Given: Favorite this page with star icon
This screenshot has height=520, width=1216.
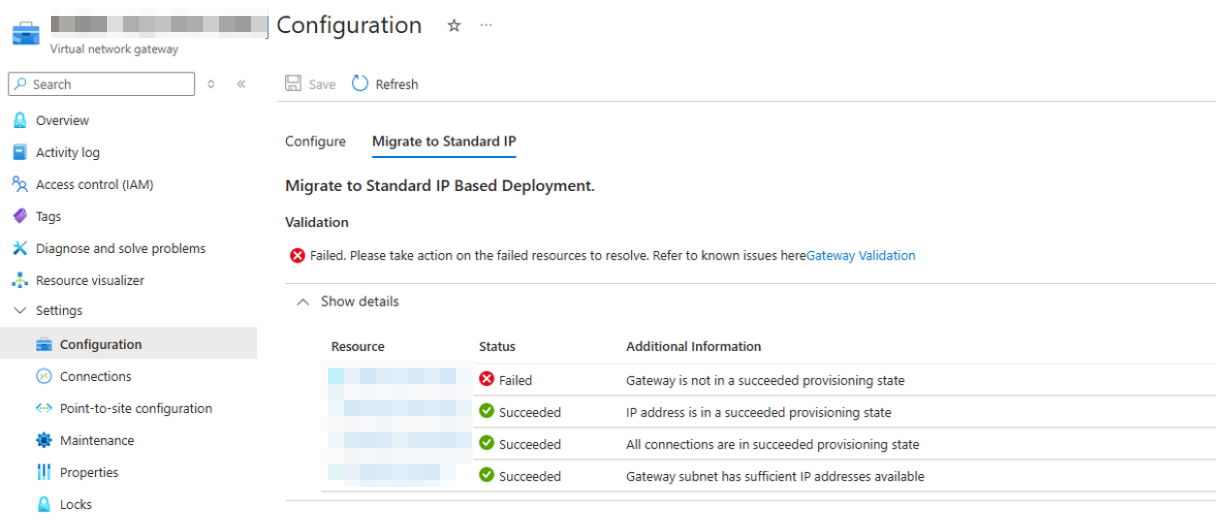Looking at the screenshot, I should [x=454, y=26].
